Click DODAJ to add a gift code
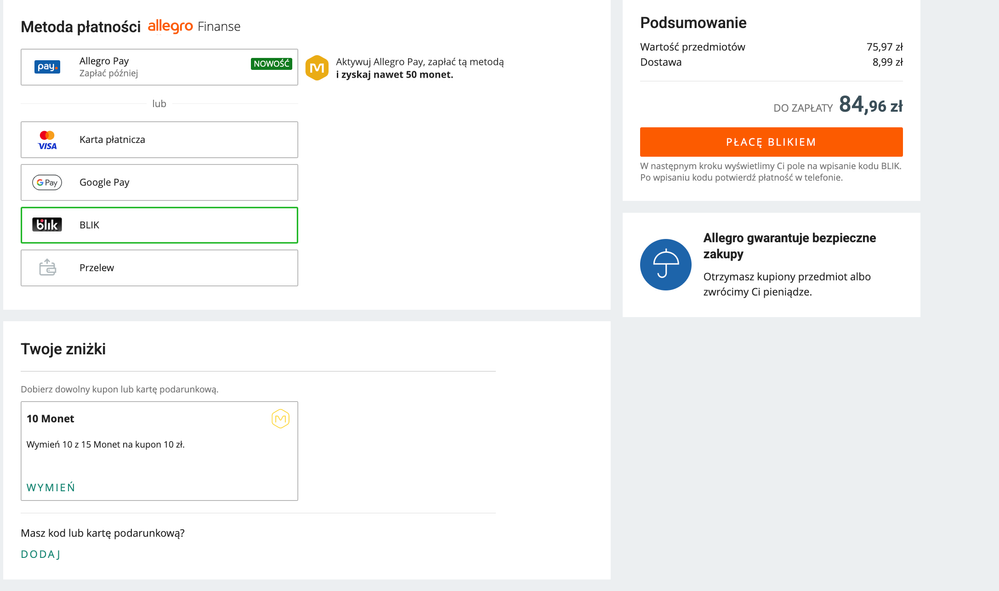Viewport: 999px width, 591px height. [x=41, y=554]
